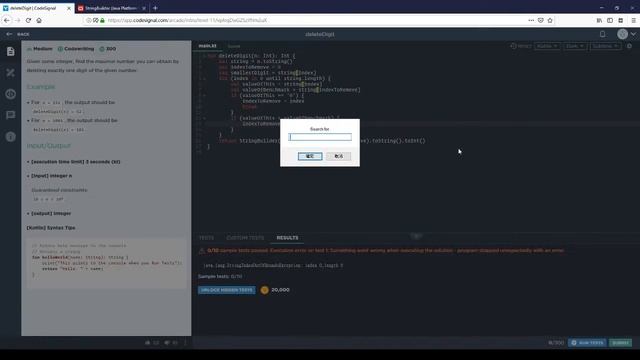
Task: Click the Search for text field
Action: [x=320, y=137]
